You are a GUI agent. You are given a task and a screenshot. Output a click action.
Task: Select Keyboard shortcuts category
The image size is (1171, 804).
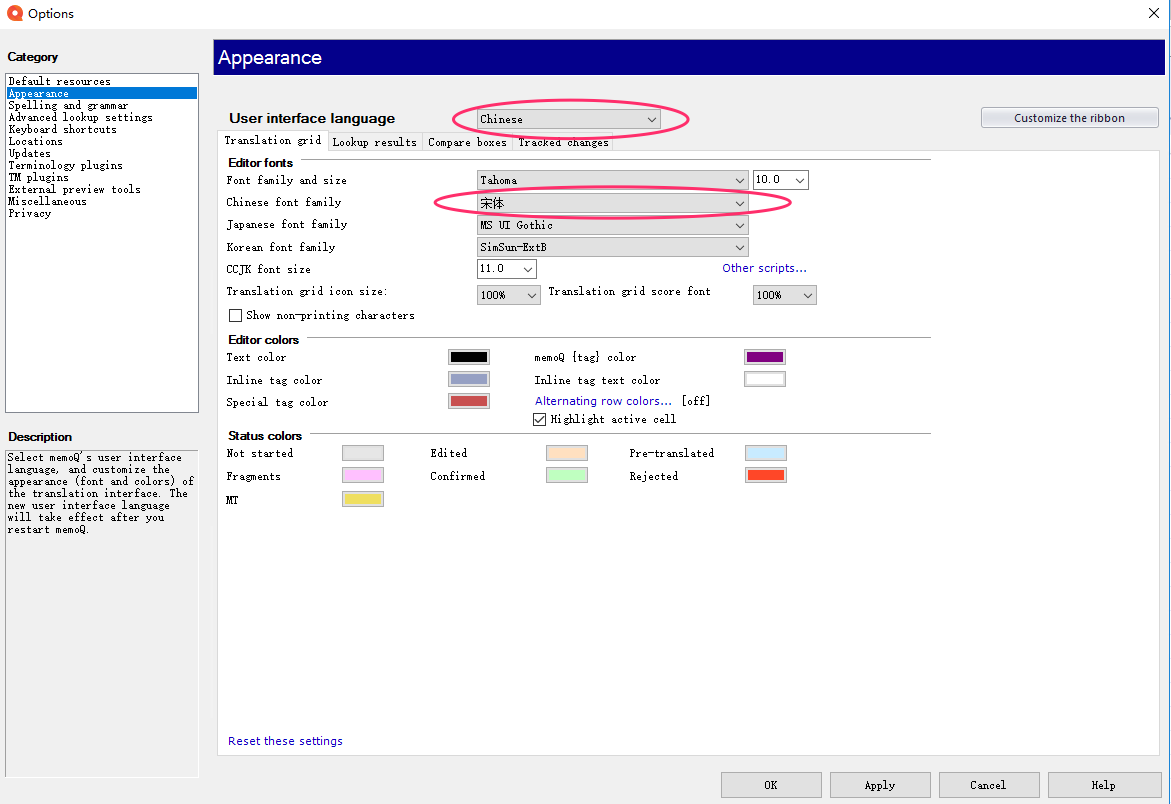click(x=102, y=129)
